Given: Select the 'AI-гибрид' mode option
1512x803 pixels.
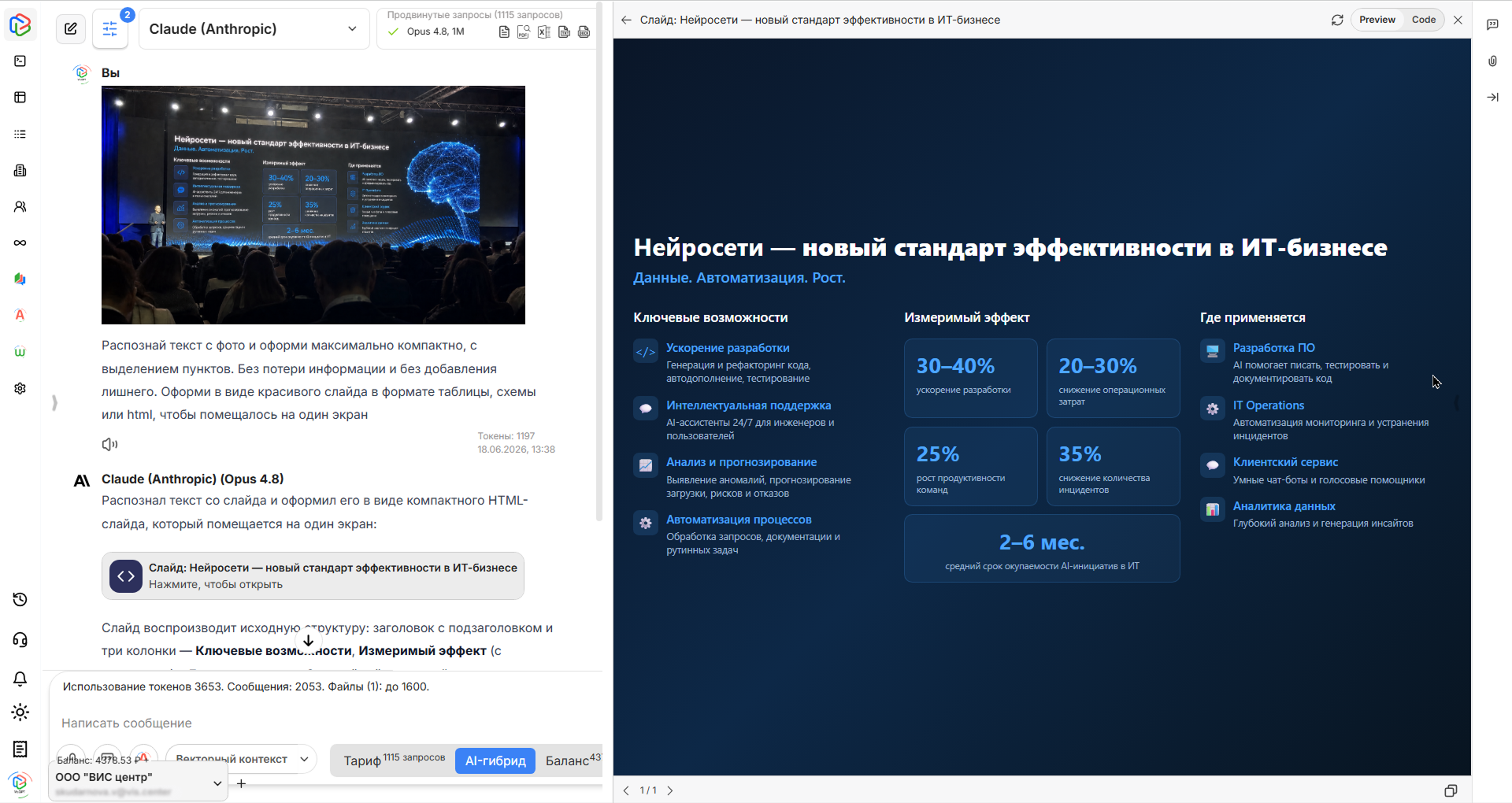Looking at the screenshot, I should (495, 760).
